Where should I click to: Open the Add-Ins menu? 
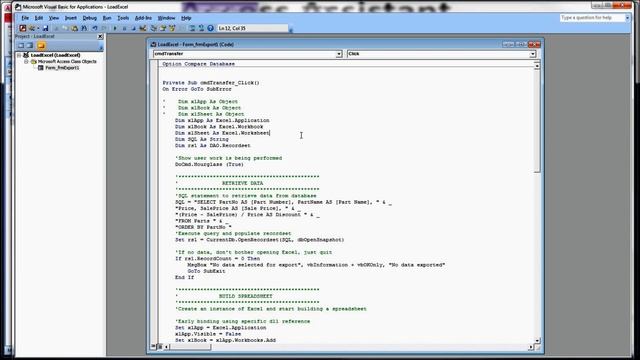(x=143, y=18)
